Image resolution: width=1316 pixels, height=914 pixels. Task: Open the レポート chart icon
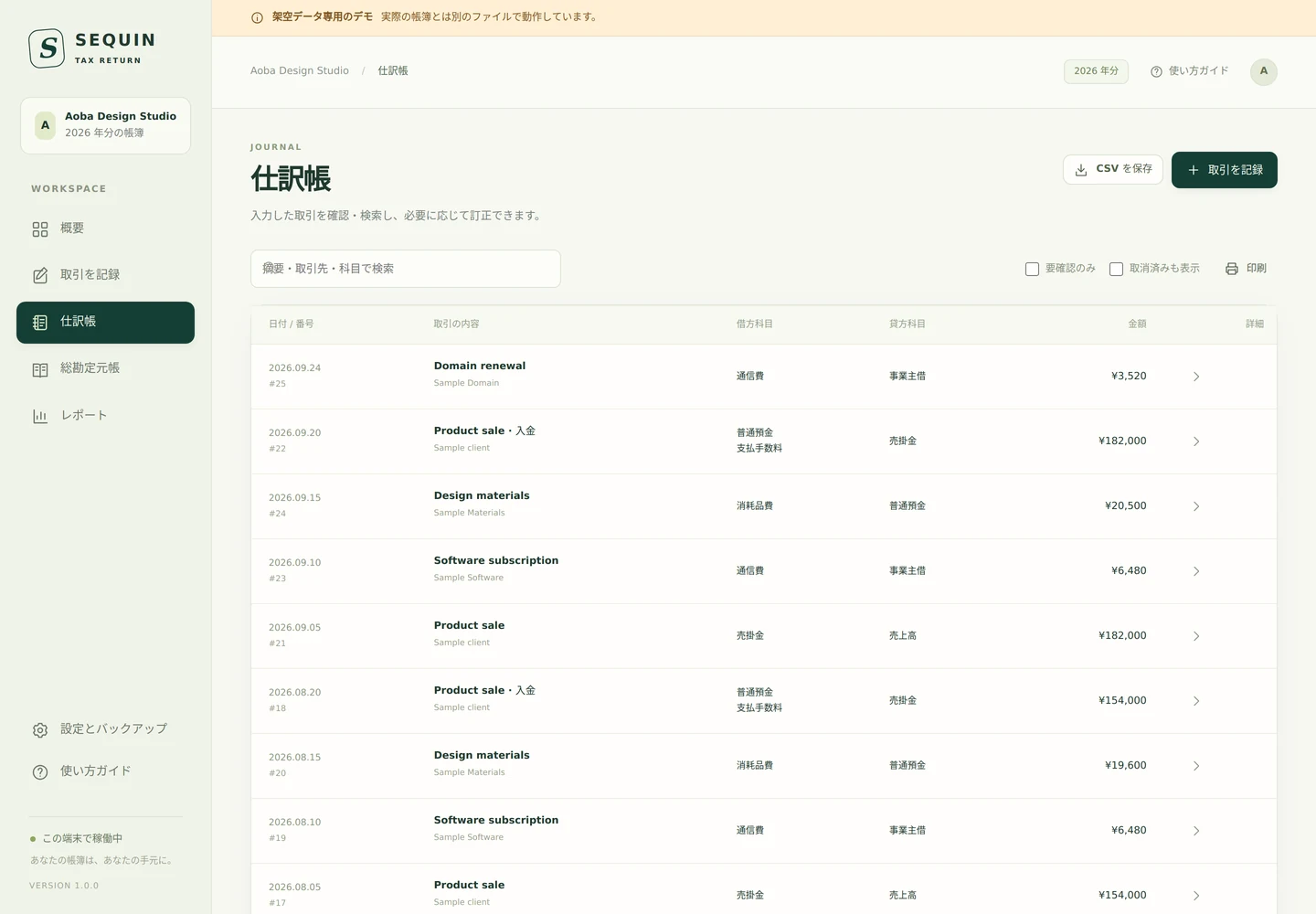[x=40, y=417]
